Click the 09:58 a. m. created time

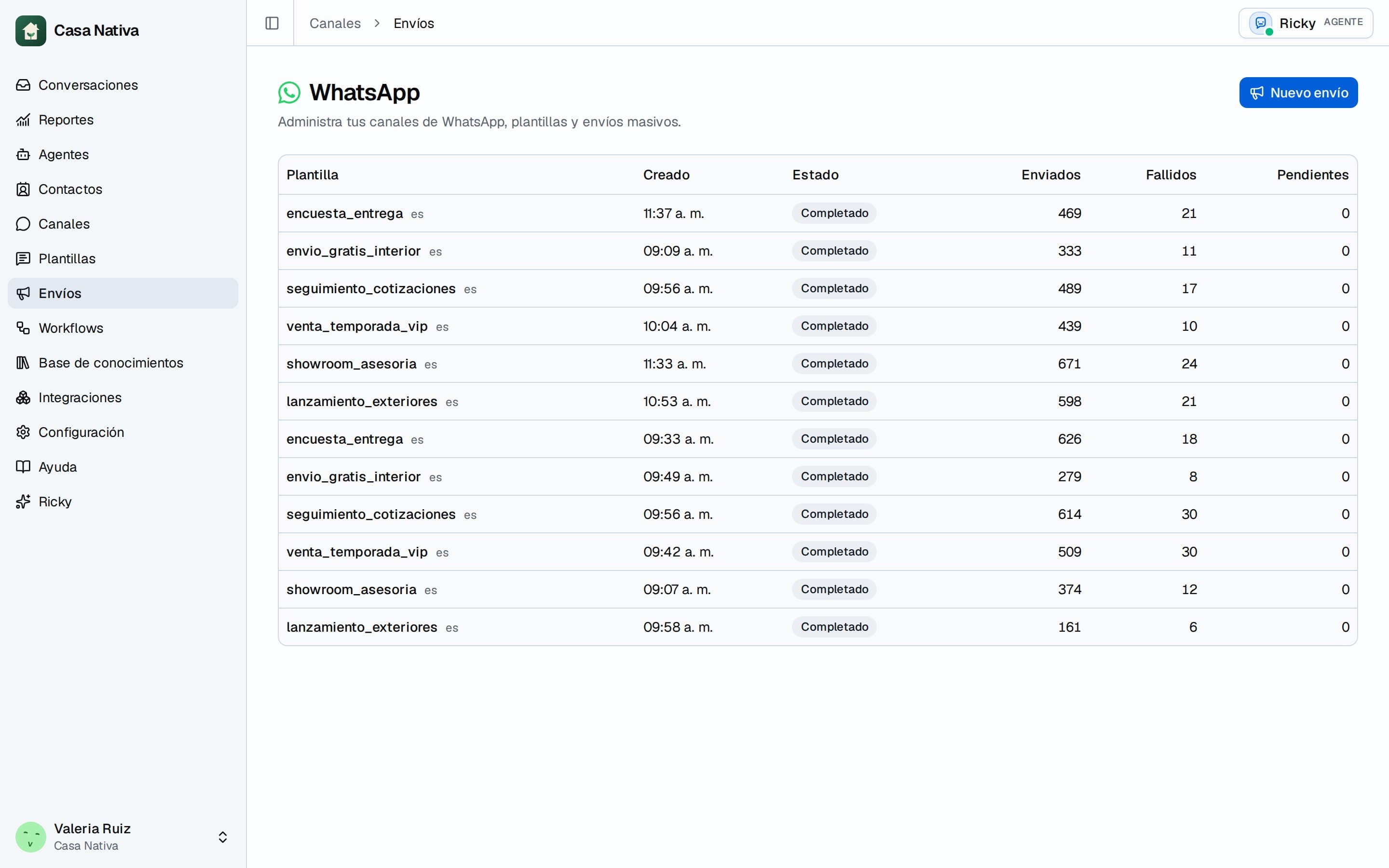(x=678, y=627)
